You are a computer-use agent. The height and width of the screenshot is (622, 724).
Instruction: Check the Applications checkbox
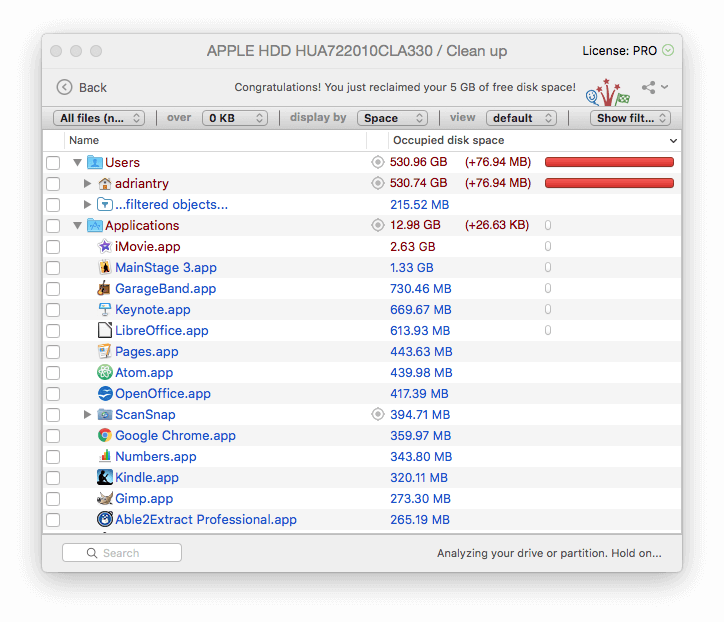pyautogui.click(x=53, y=226)
